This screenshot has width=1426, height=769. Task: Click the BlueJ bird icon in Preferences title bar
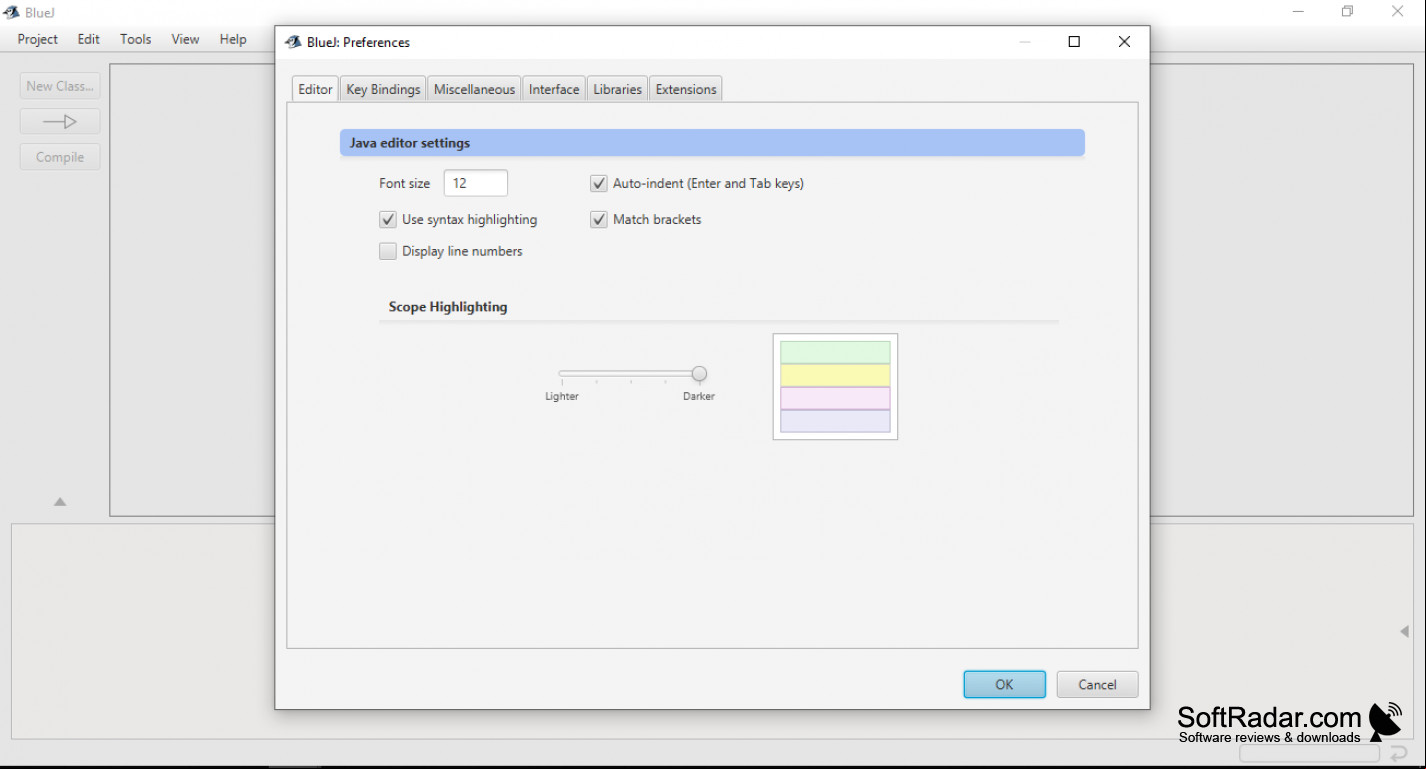(293, 42)
